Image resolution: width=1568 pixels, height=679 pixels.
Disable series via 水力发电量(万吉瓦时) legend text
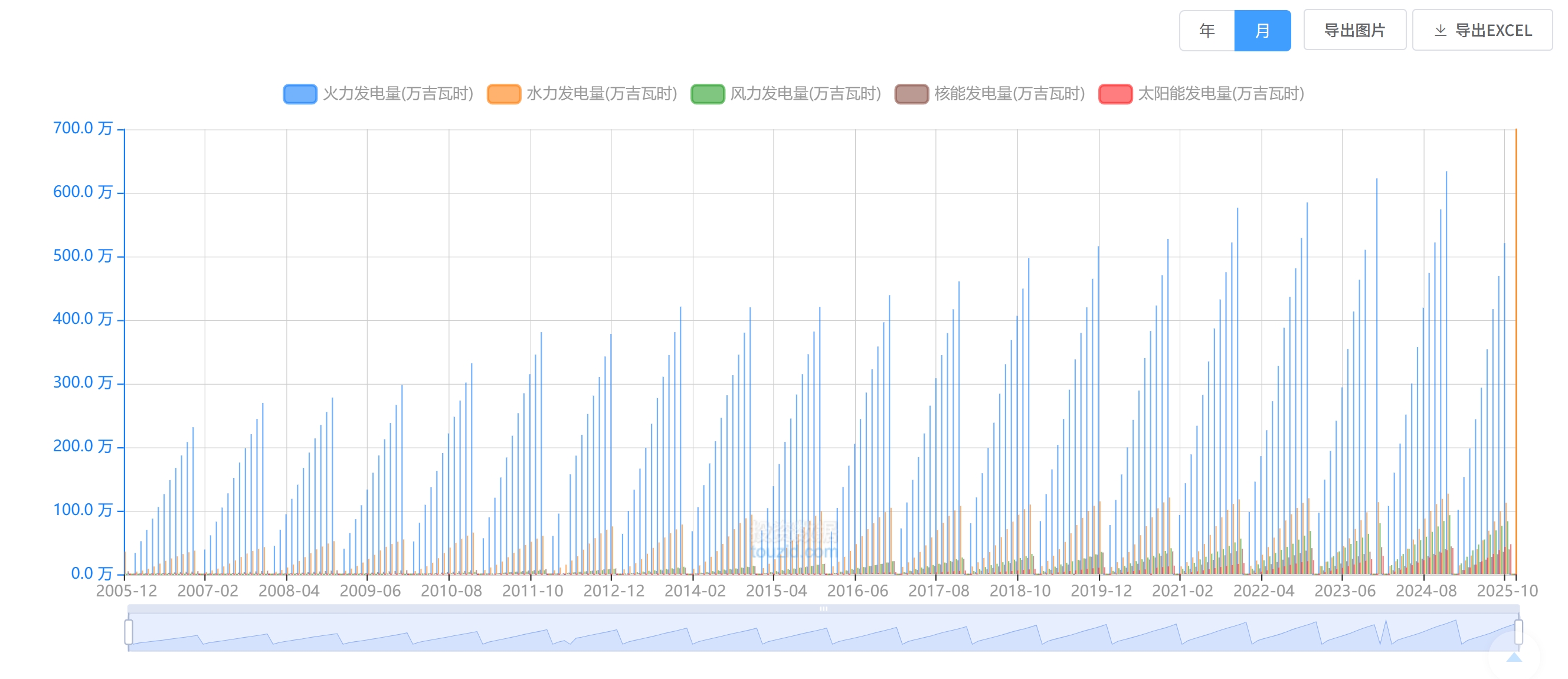point(601,94)
